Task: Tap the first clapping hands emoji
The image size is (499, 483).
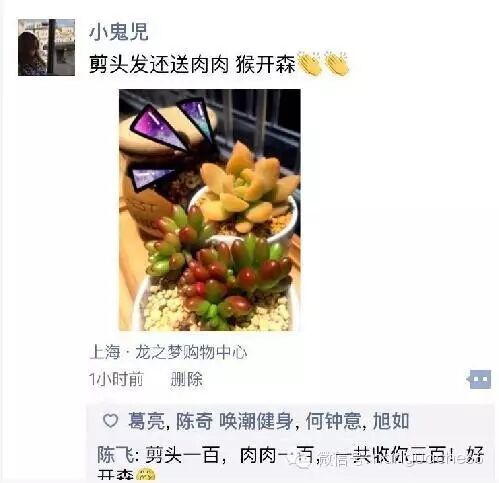Action: click(309, 63)
